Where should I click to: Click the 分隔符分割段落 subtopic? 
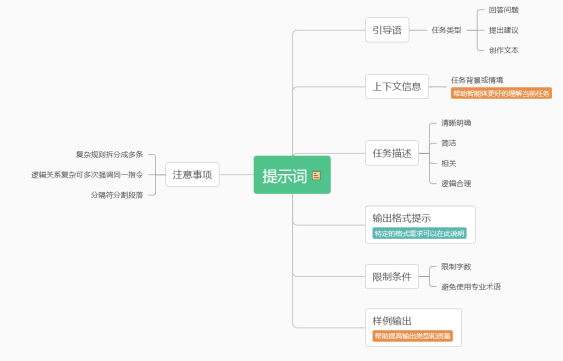coord(117,195)
